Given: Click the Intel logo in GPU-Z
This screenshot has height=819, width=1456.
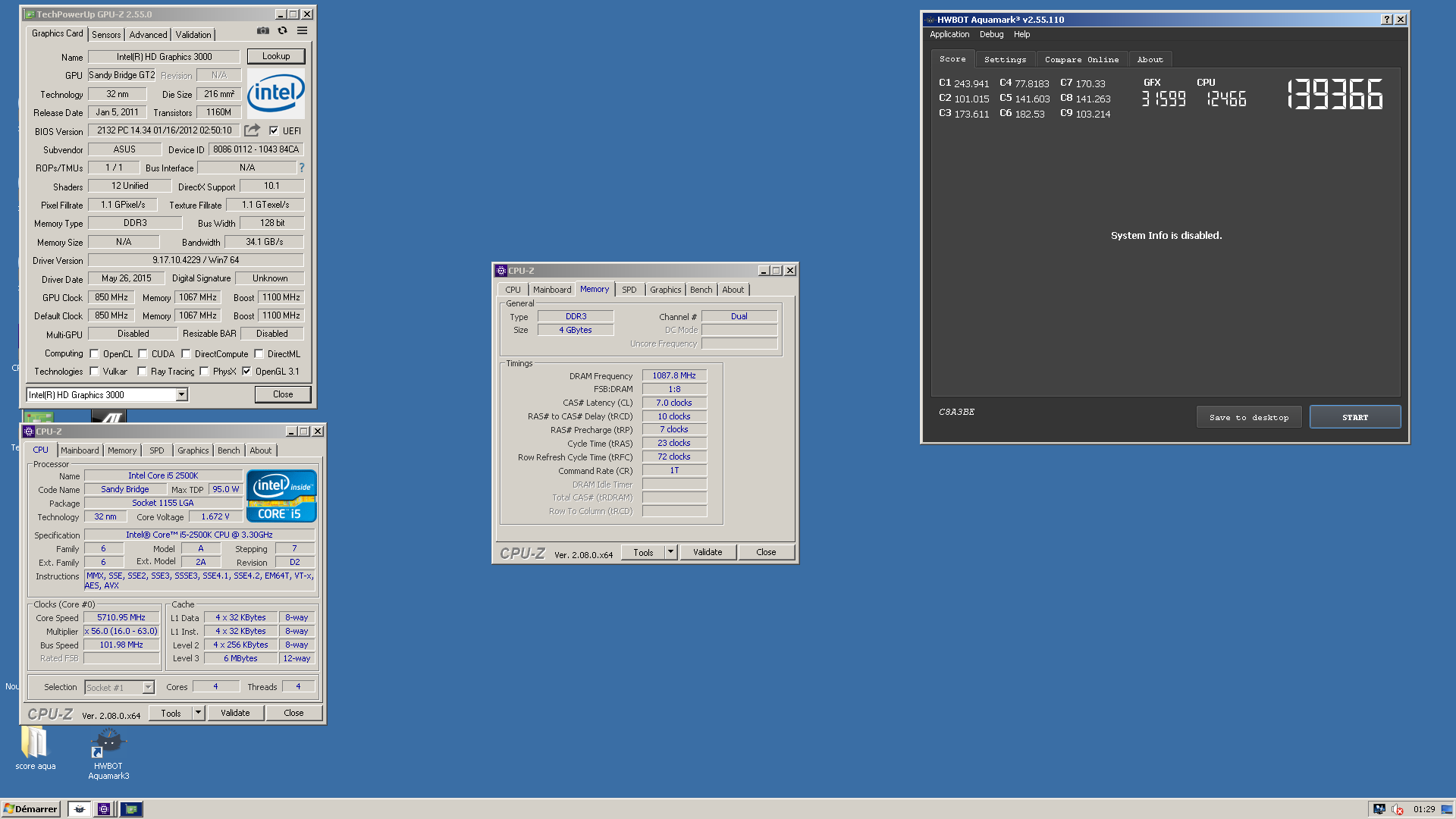Looking at the screenshot, I should (x=276, y=93).
